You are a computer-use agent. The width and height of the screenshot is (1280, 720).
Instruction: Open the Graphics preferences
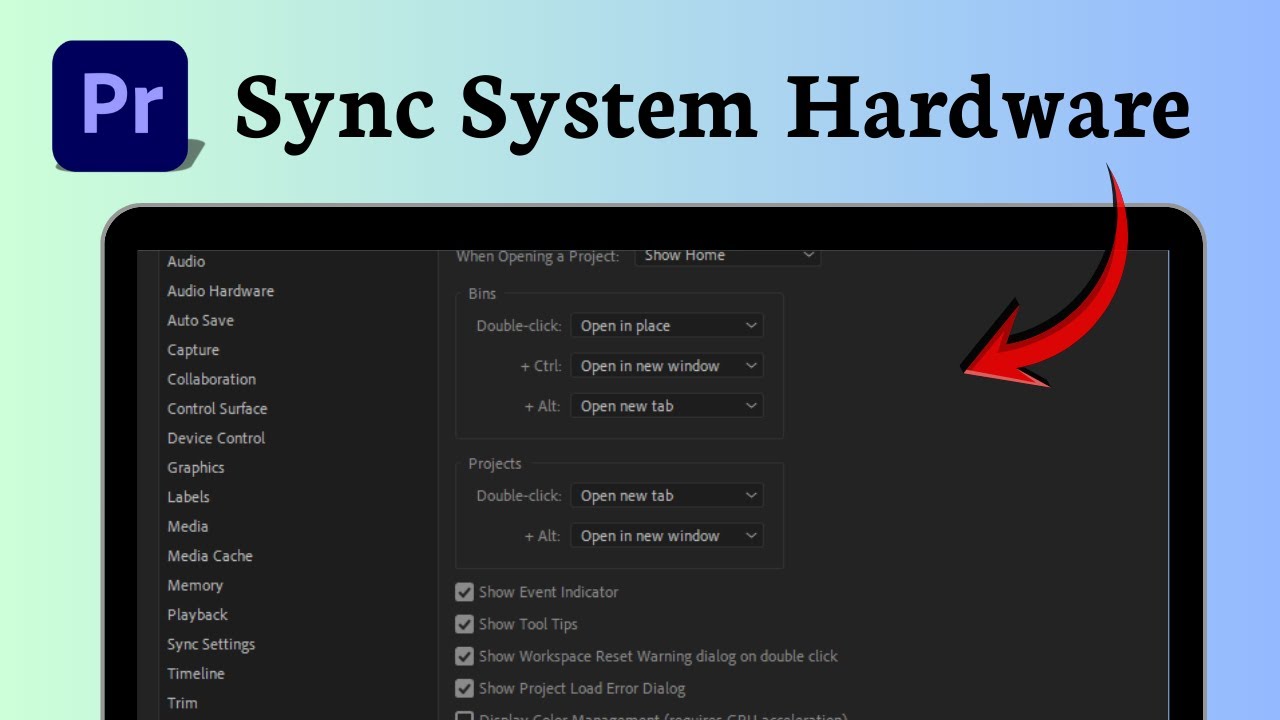pos(196,468)
